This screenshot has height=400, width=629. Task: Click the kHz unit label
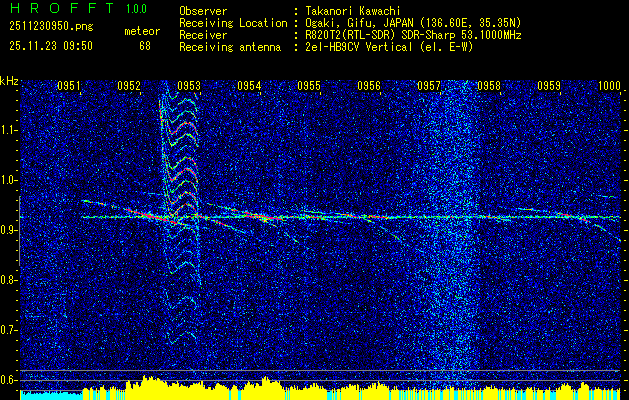(x=9, y=80)
